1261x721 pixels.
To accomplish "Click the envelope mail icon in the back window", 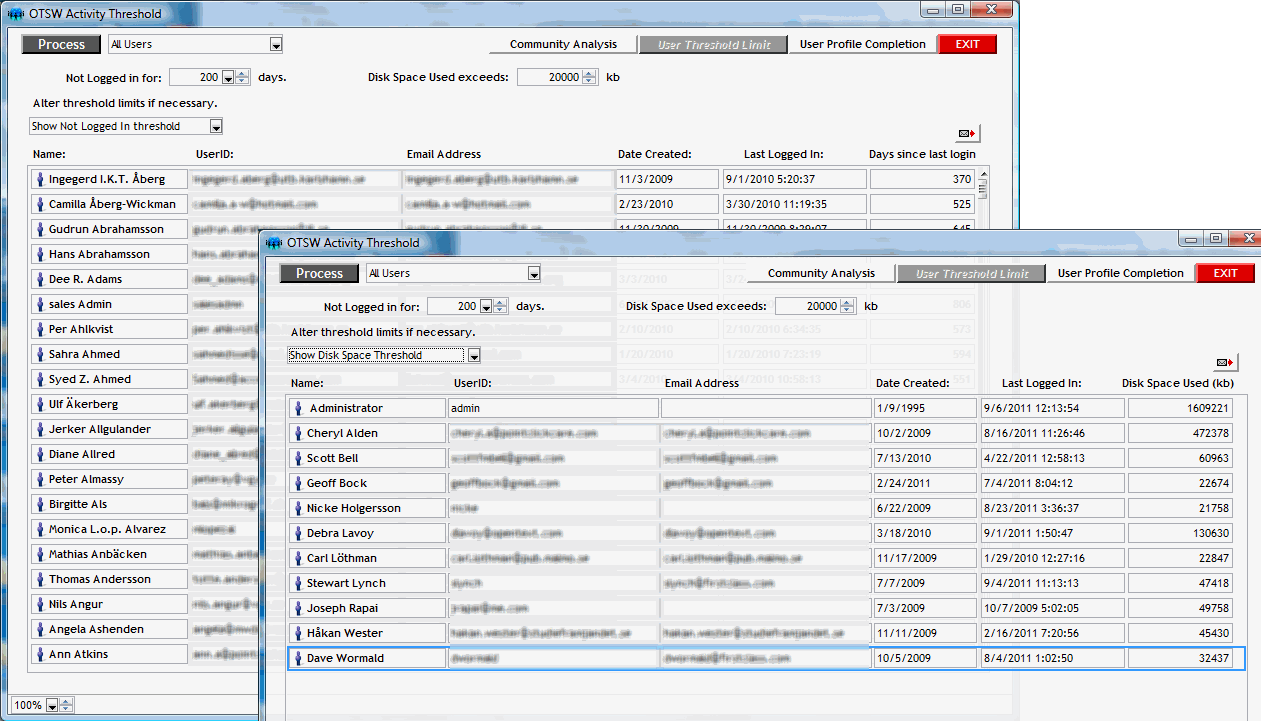I will coord(967,133).
